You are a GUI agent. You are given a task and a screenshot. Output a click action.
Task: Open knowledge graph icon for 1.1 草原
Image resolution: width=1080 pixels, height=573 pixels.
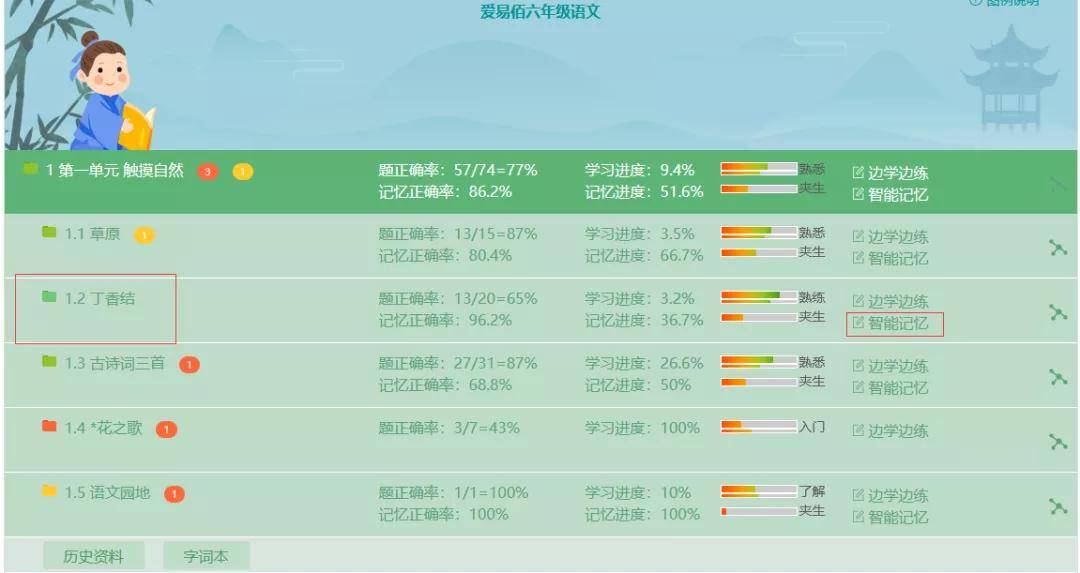[1057, 247]
